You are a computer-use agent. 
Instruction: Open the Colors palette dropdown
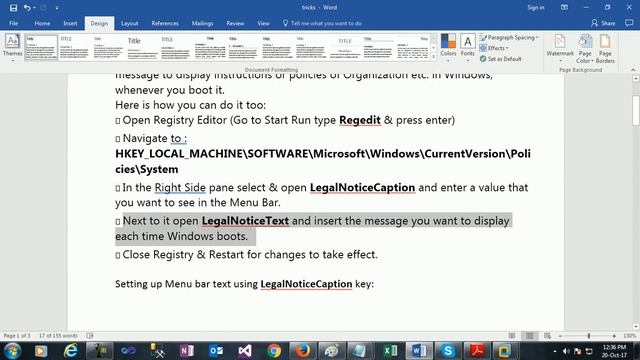coord(448,48)
